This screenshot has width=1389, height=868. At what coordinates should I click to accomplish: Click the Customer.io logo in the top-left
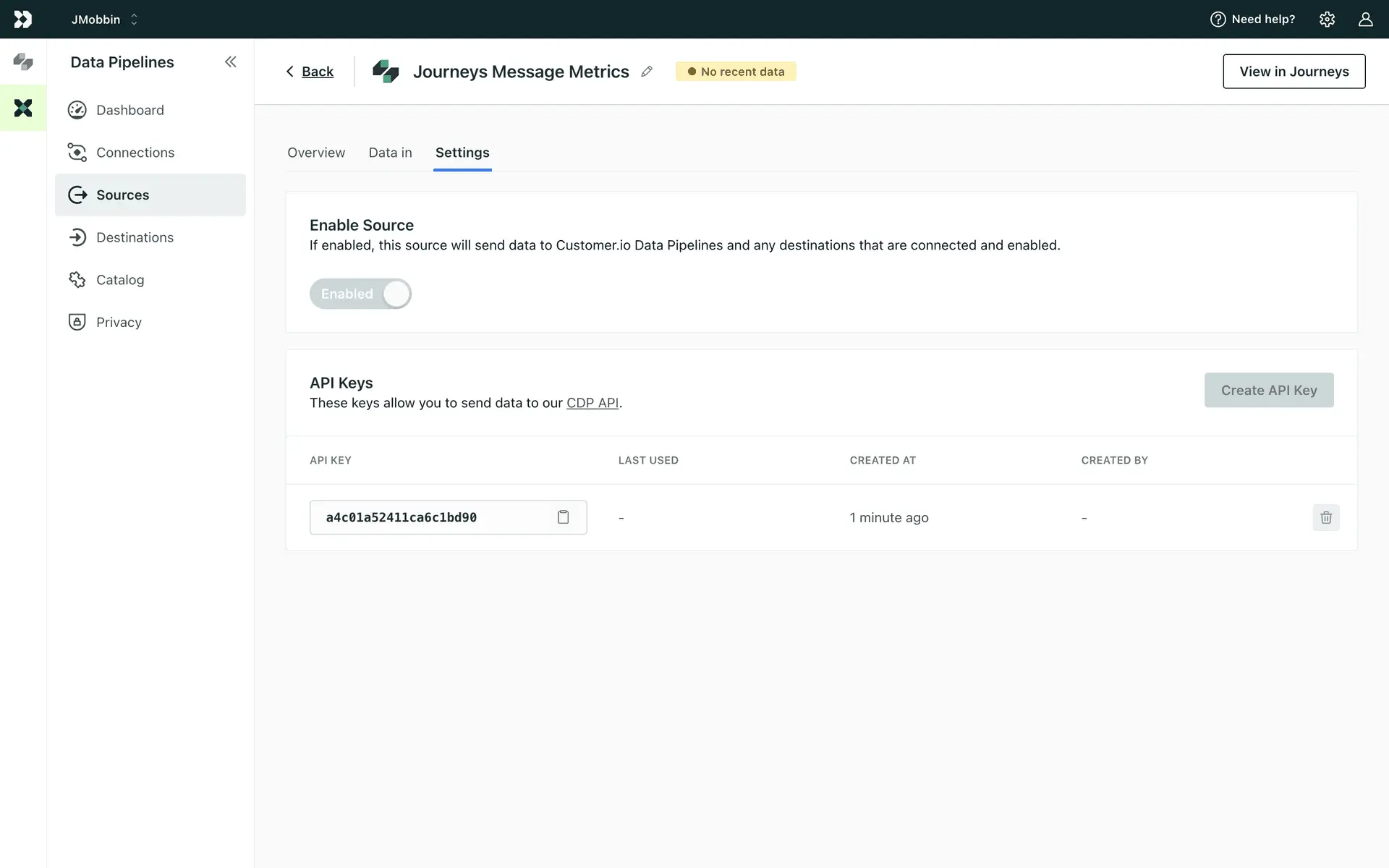point(23,20)
